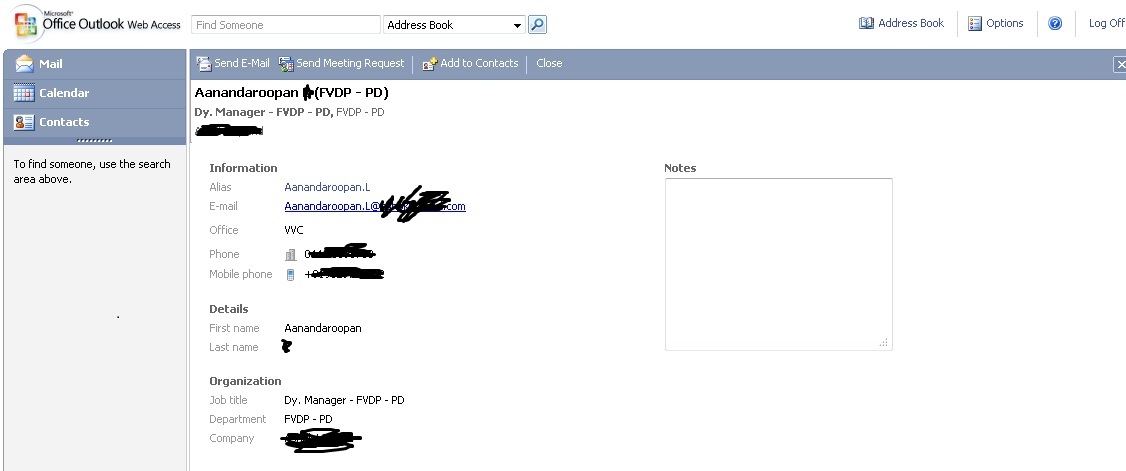
Task: Focus the Find Someone search field
Action: pos(286,25)
